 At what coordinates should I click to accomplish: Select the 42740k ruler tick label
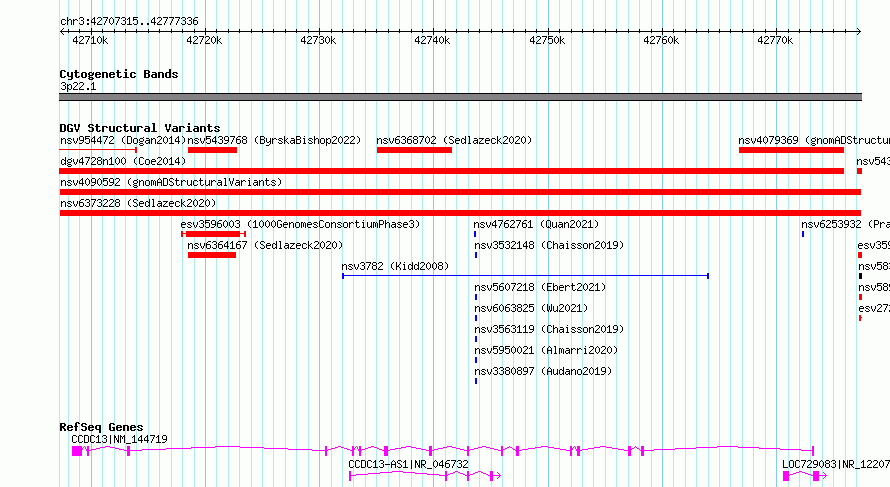pos(433,40)
